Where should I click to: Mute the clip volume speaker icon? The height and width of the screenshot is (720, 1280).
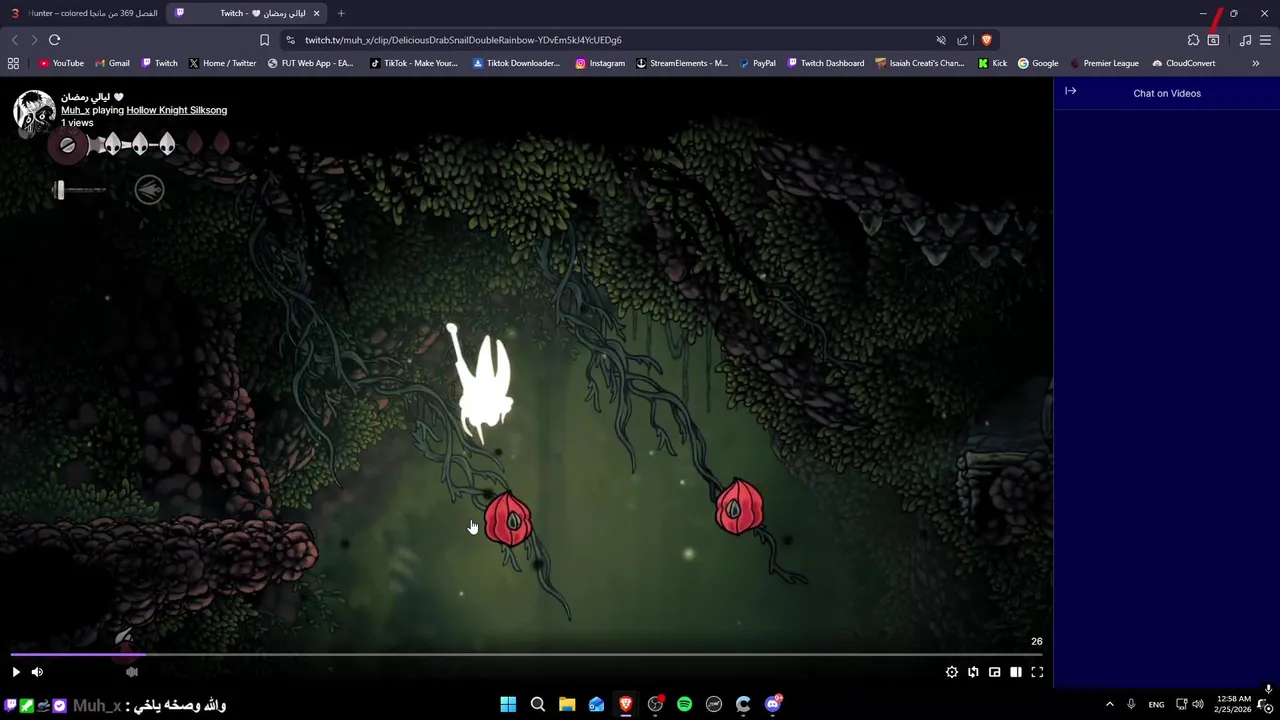pyautogui.click(x=37, y=672)
